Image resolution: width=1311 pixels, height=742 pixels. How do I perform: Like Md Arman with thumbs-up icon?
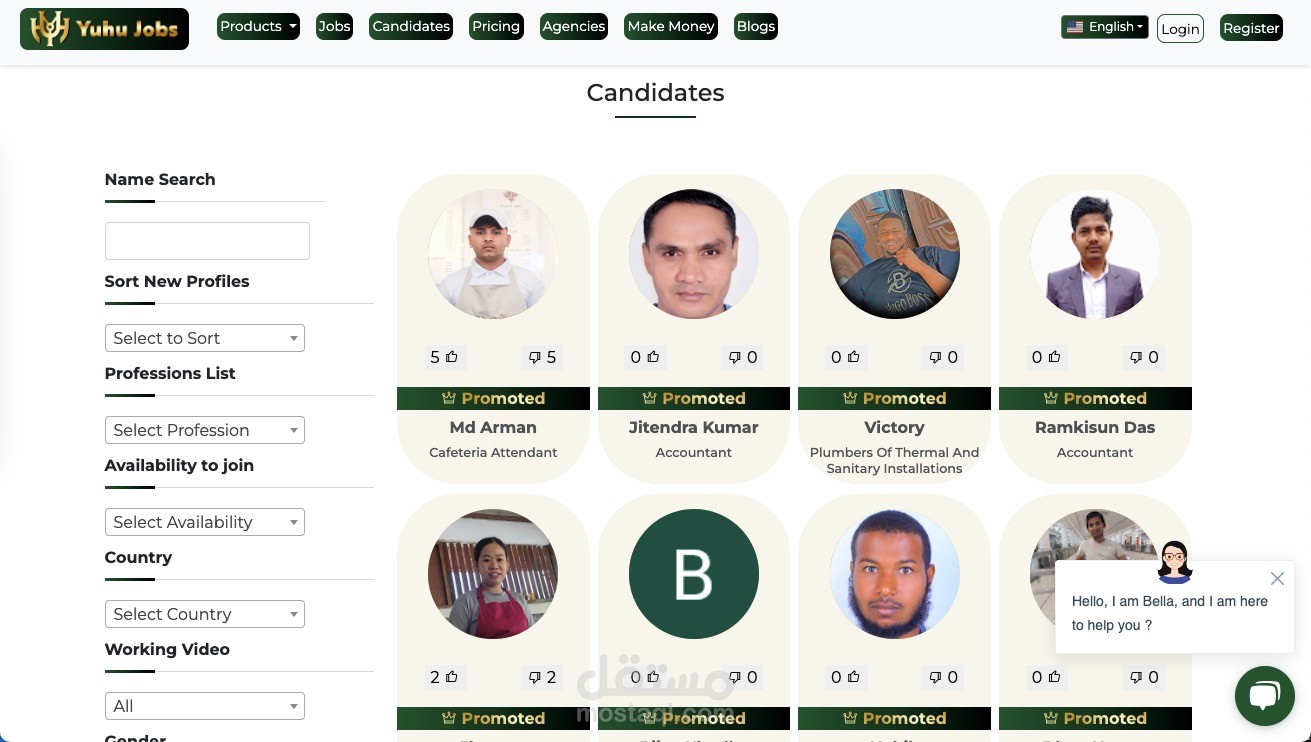point(451,357)
